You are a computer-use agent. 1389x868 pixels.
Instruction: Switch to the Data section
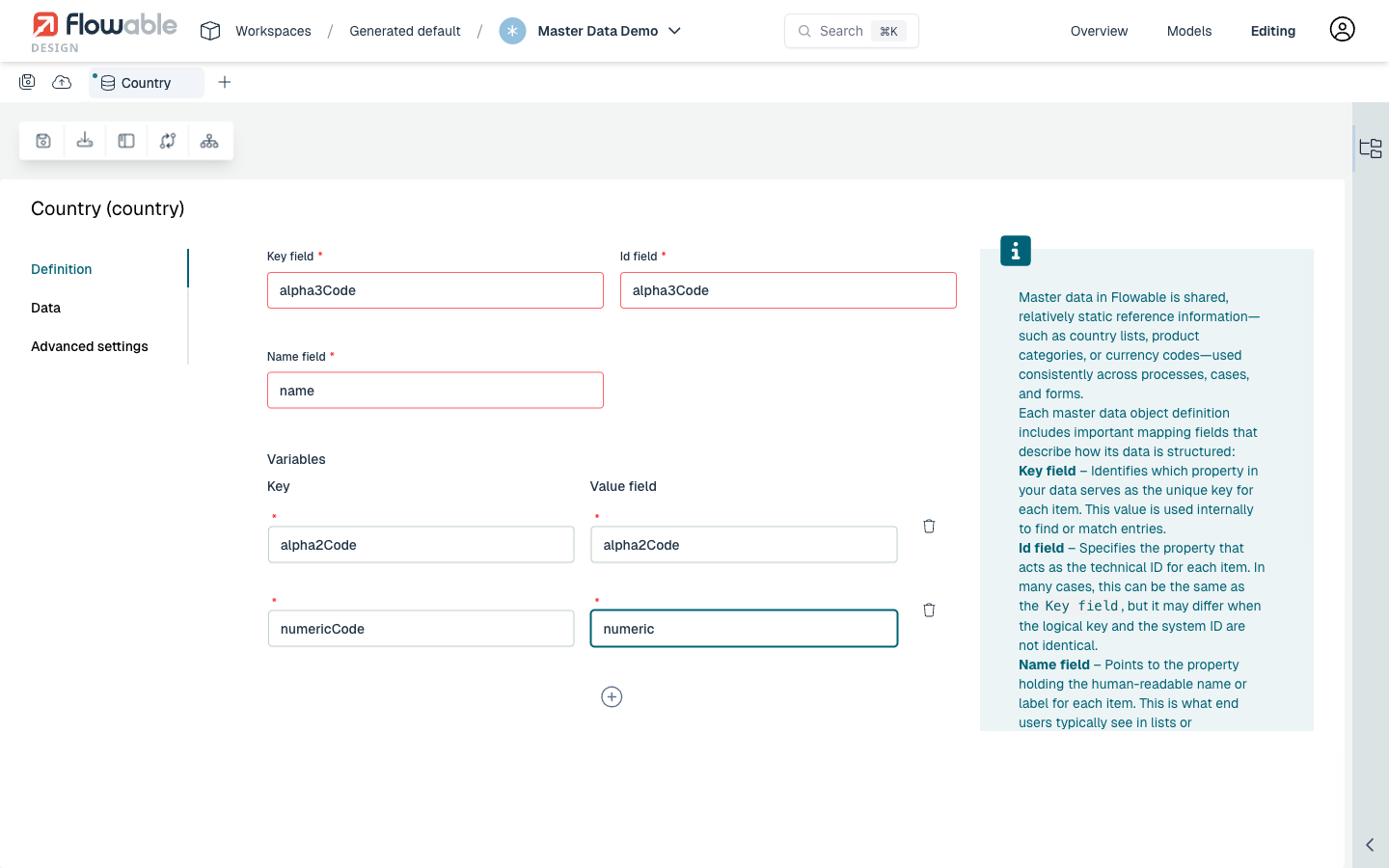pyautogui.click(x=45, y=308)
